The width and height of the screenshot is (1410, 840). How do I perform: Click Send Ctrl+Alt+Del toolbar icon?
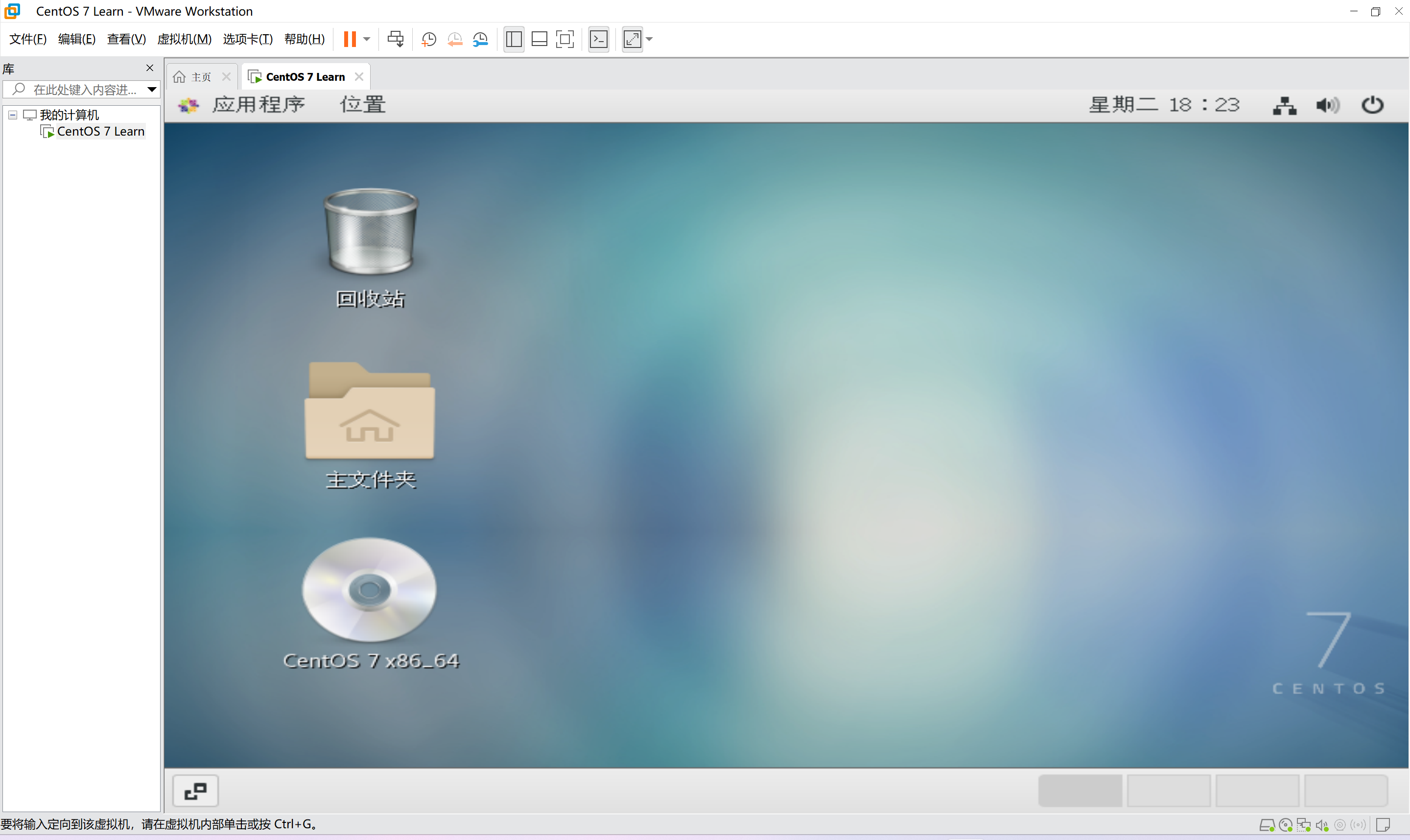[x=396, y=39]
